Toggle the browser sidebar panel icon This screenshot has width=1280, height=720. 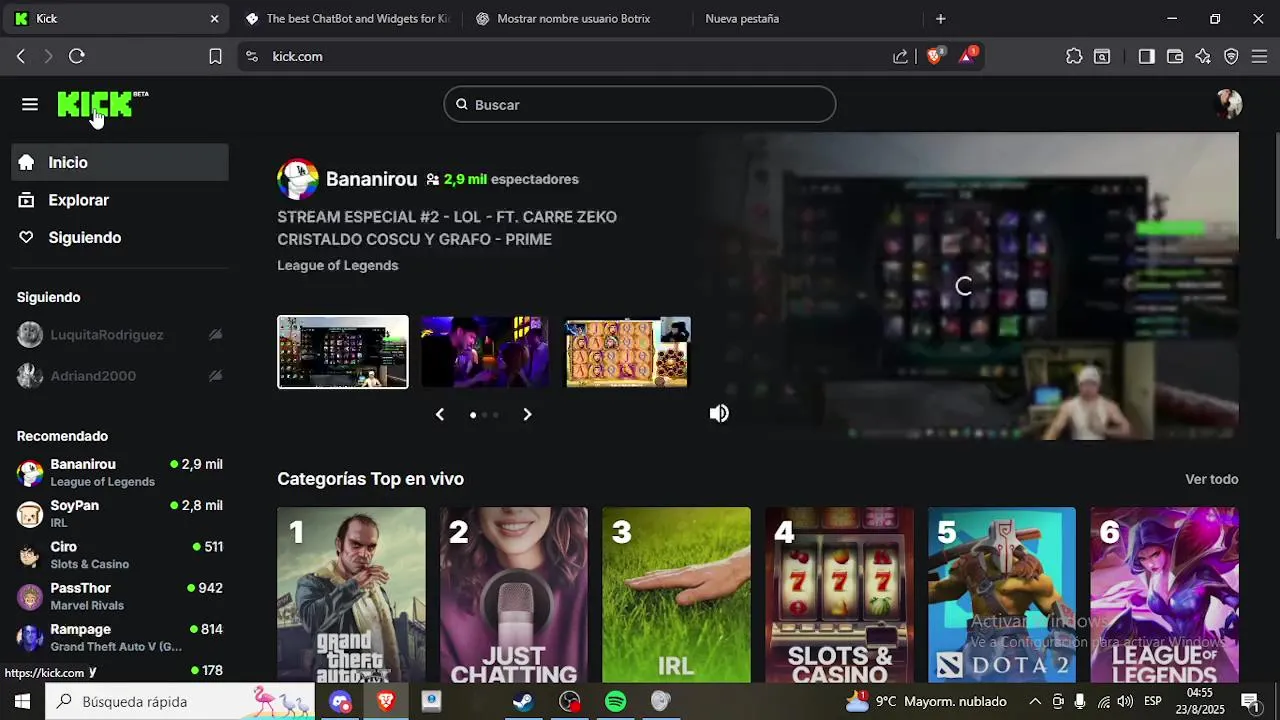click(x=1147, y=56)
